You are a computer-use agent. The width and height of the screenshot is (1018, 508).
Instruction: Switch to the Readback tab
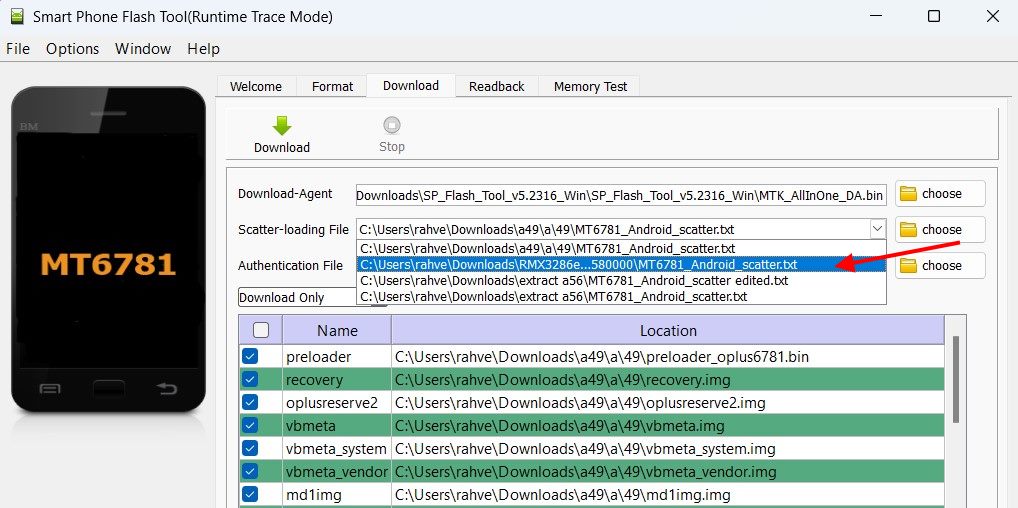(x=497, y=86)
